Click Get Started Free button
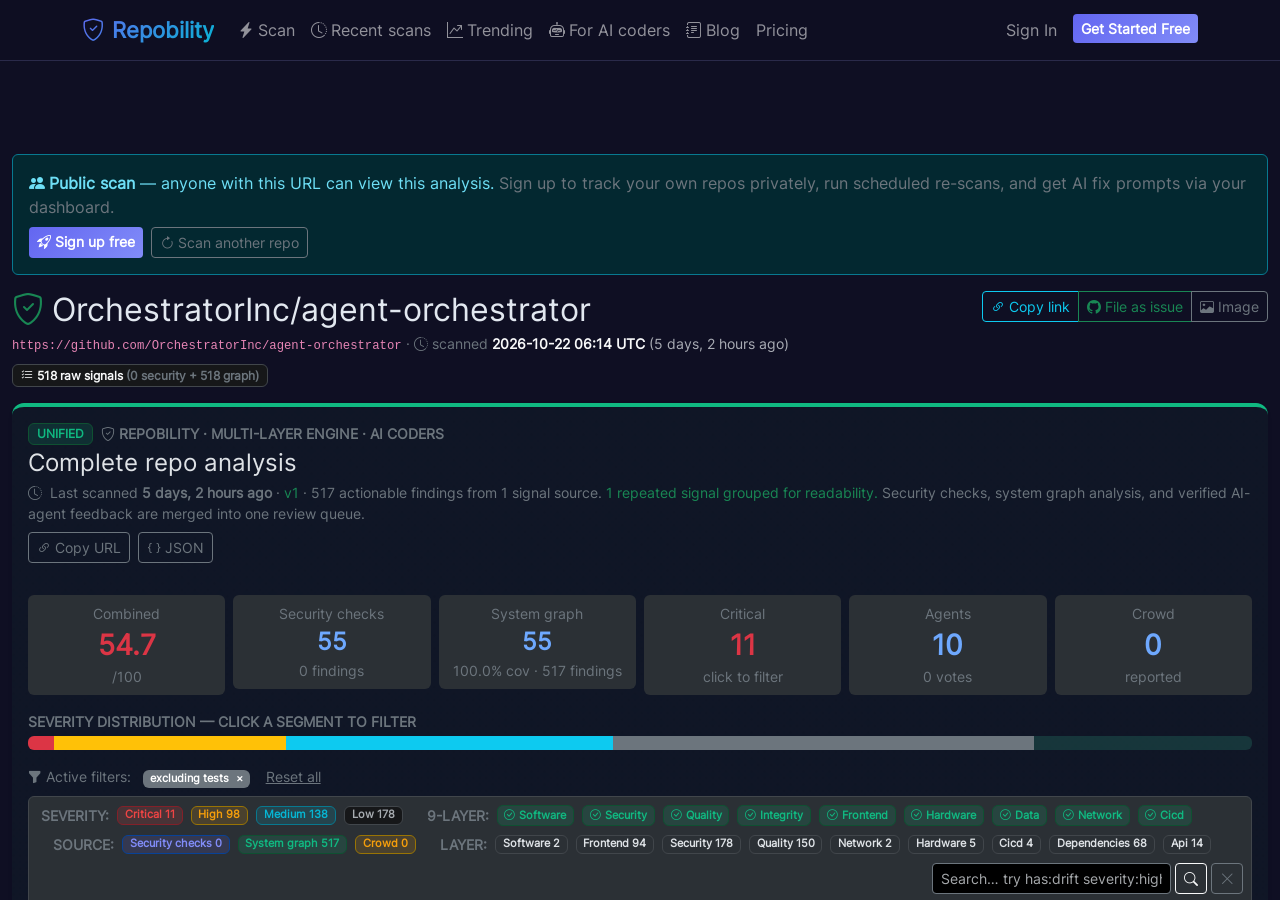The width and height of the screenshot is (1280, 900). tap(1135, 29)
